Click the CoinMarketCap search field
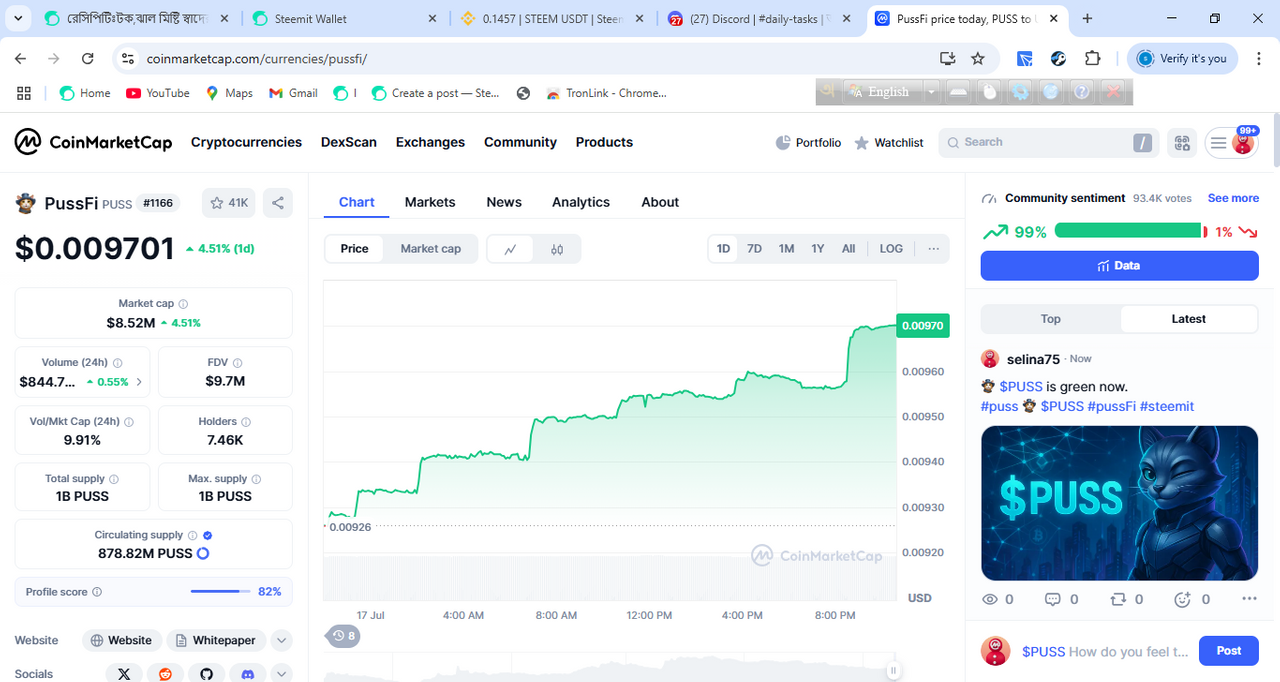Viewport: 1280px width, 682px height. (1048, 143)
